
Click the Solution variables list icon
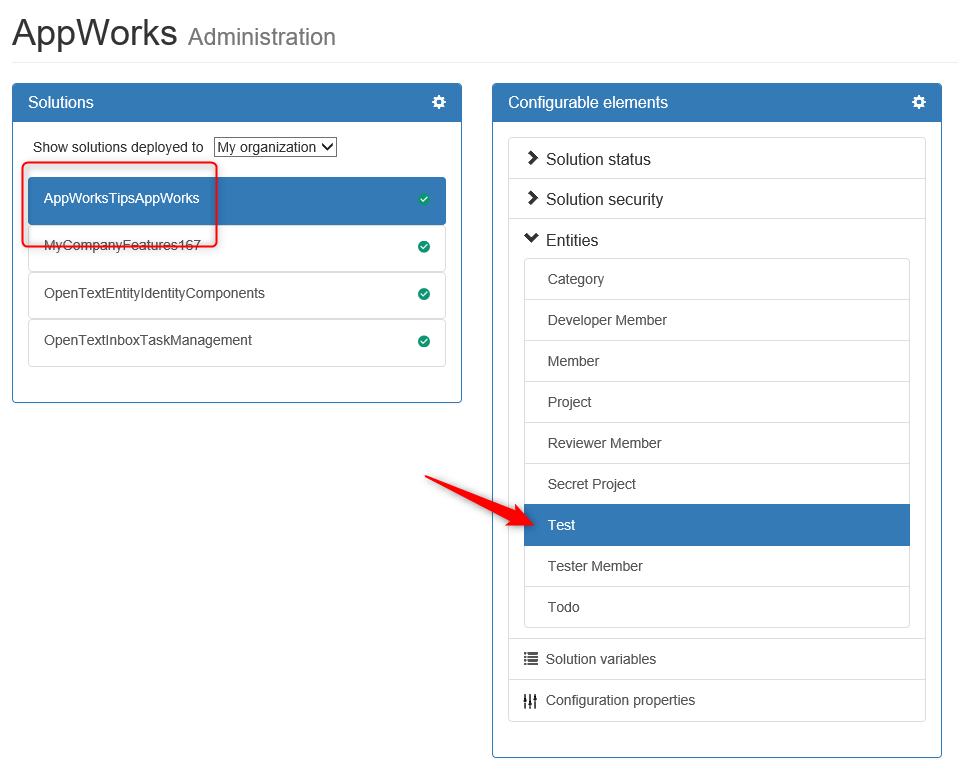tap(530, 659)
